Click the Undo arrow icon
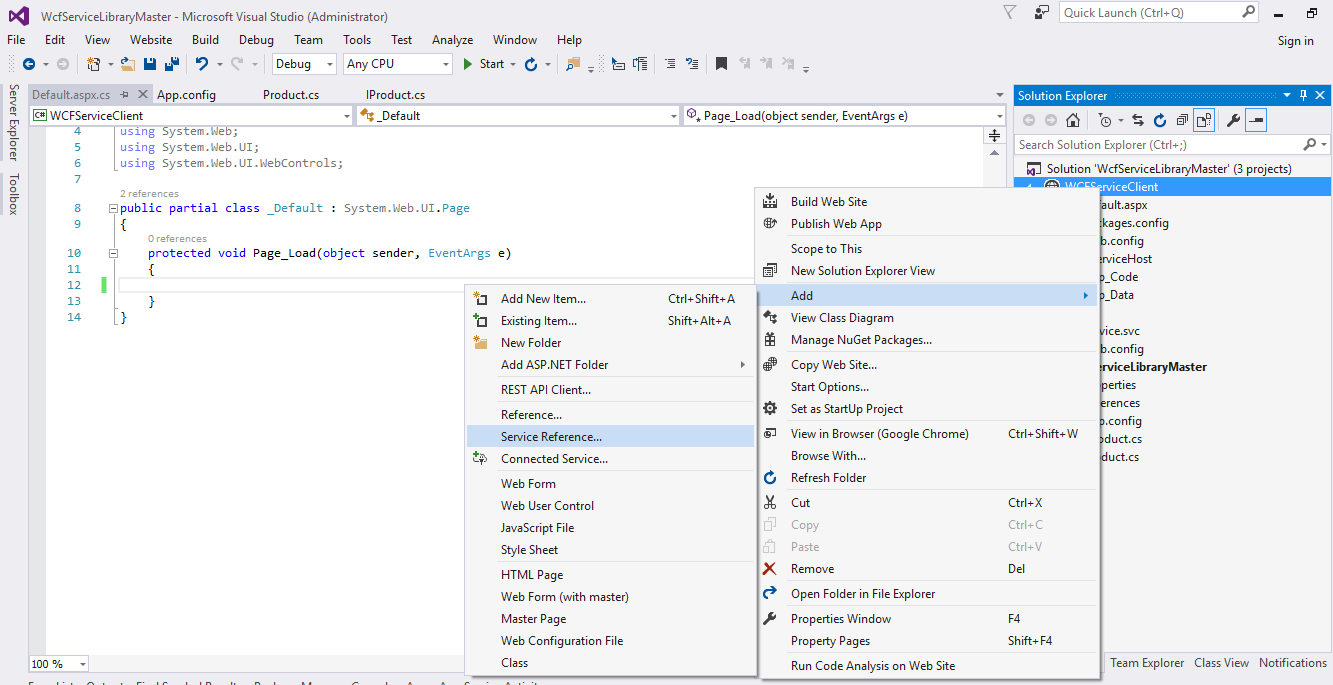This screenshot has height=685, width=1333. point(201,64)
